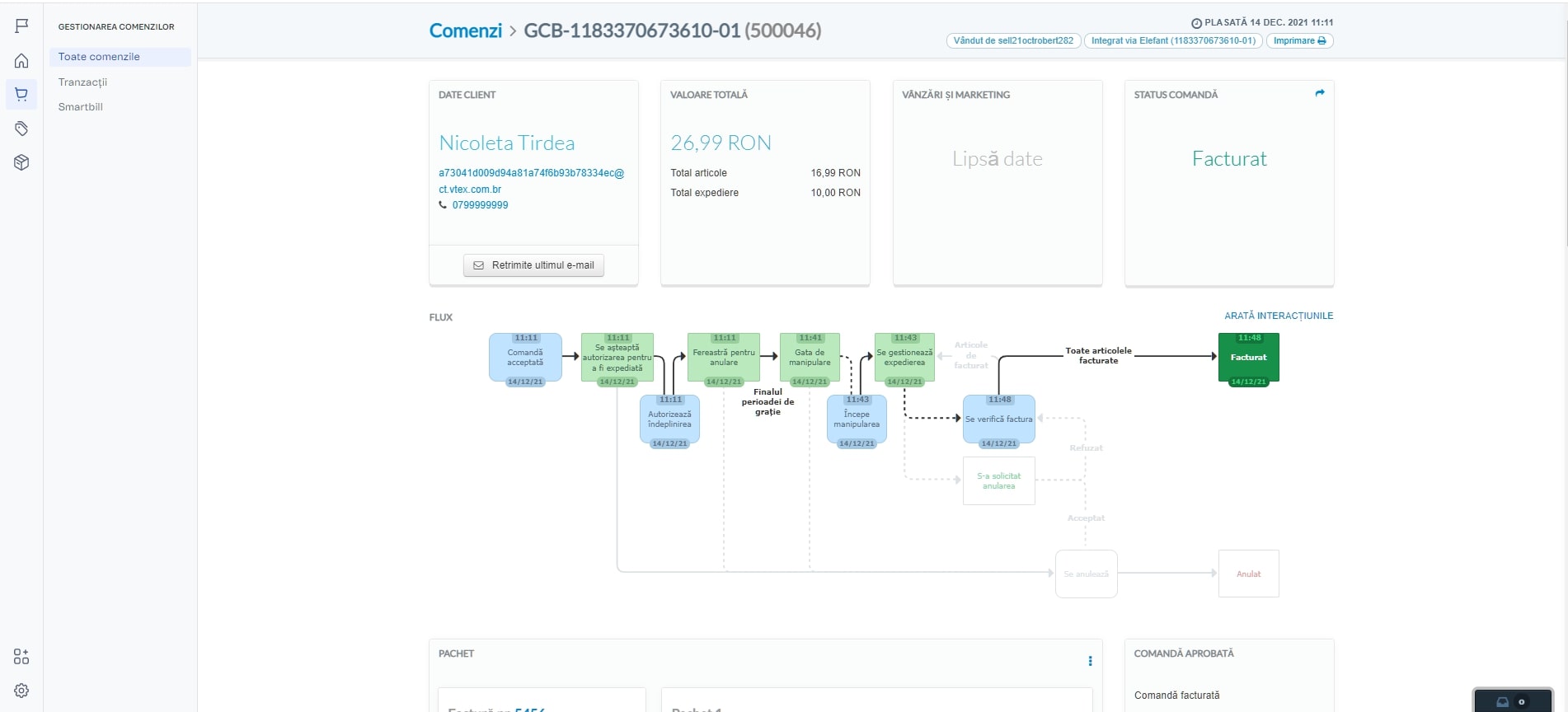Open the three-dot menu in Pachet
Screen dimensions: 1568x712
[1090, 661]
